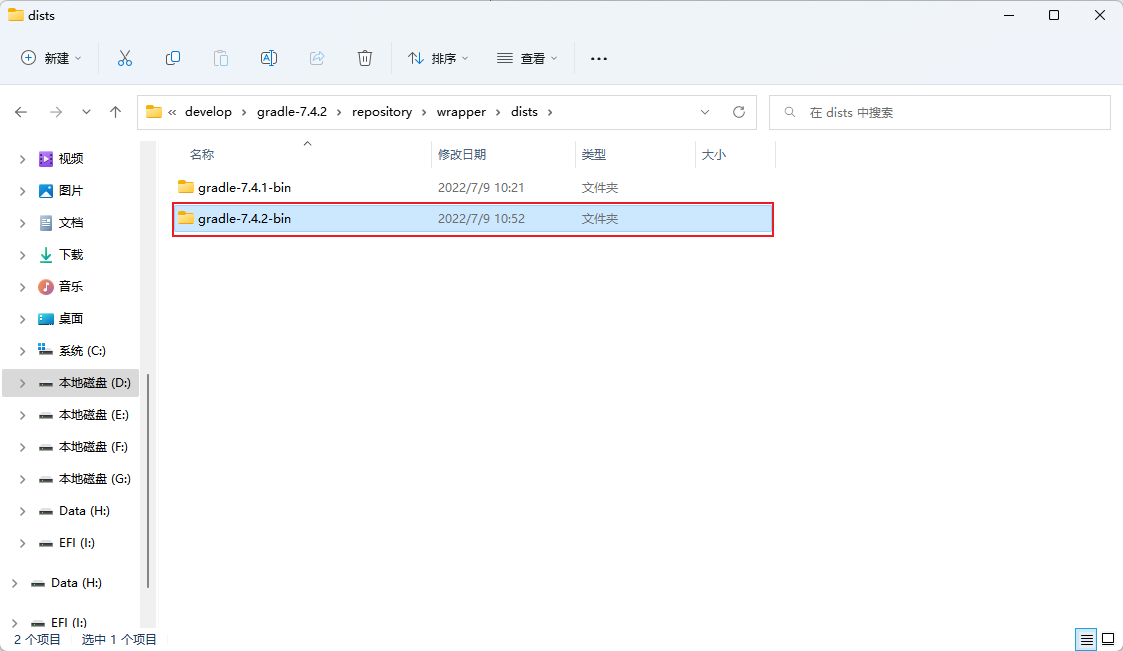Click the Share icon
This screenshot has height=651, width=1123.
(x=317, y=58)
